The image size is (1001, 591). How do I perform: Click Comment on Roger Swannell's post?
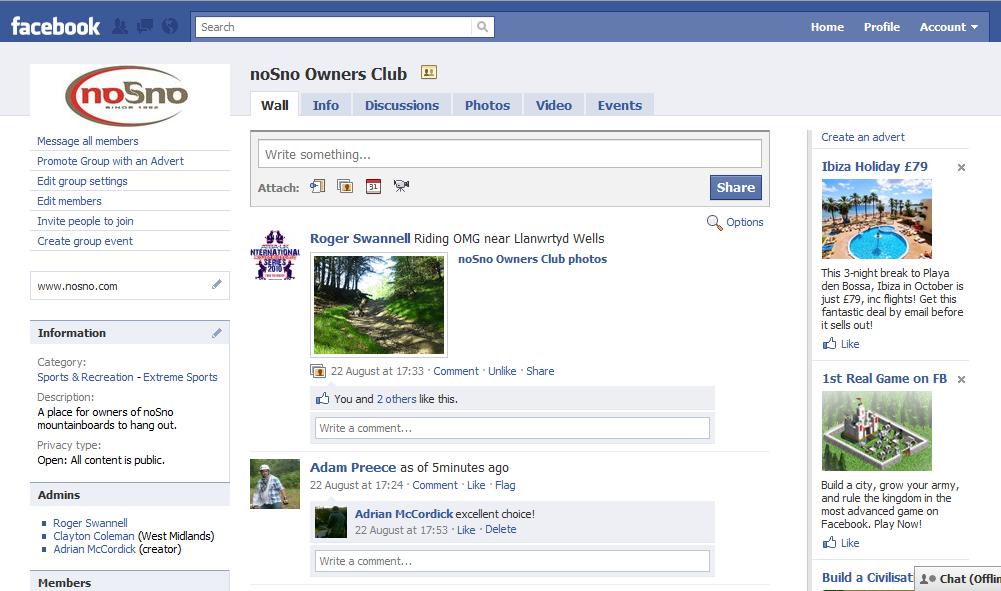(456, 371)
